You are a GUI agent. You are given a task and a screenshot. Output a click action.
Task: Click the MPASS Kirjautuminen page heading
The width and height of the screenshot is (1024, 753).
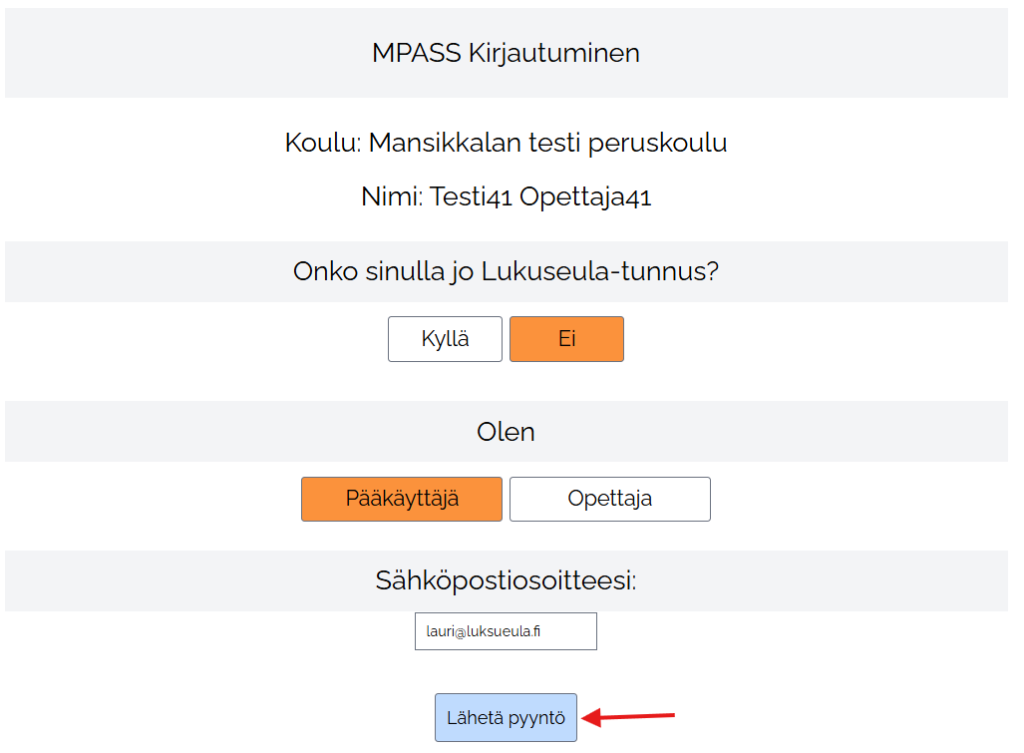(x=505, y=53)
